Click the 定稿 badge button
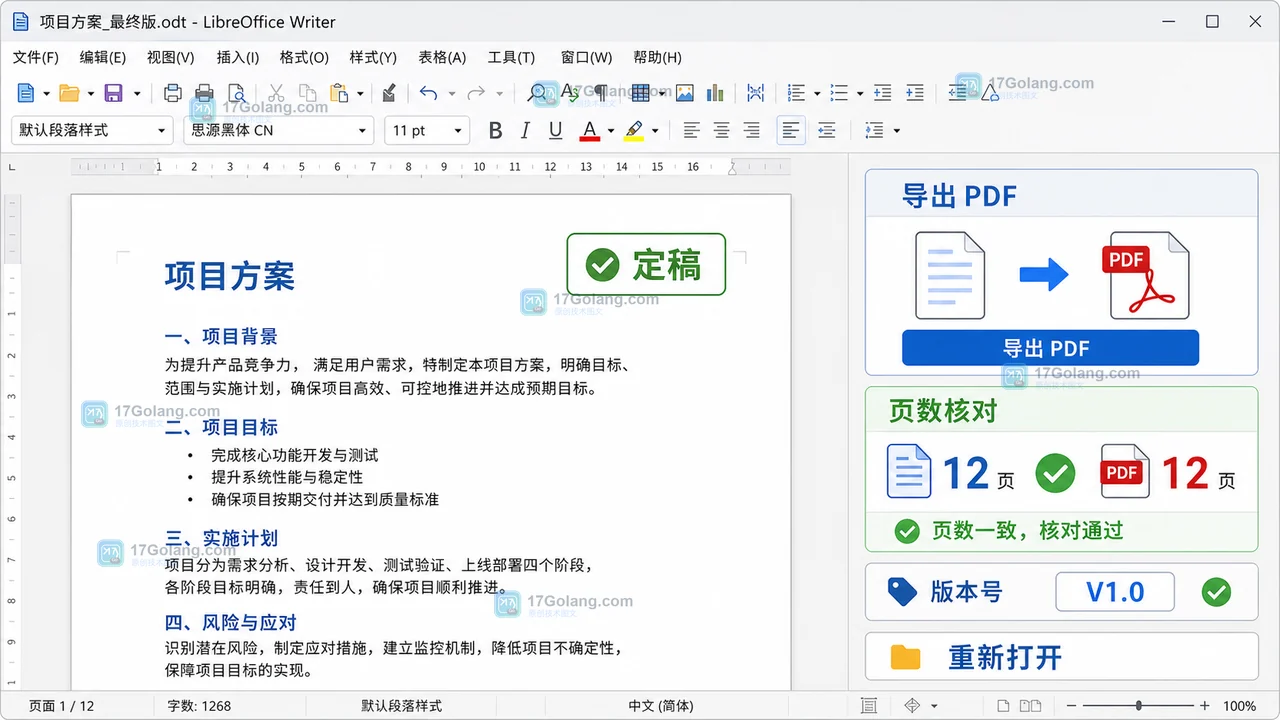 646,264
